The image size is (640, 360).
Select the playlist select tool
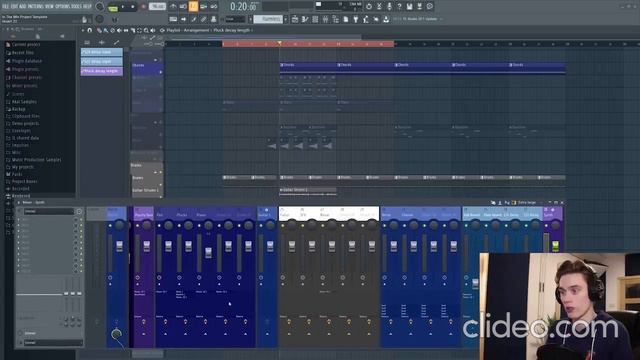click(139, 30)
